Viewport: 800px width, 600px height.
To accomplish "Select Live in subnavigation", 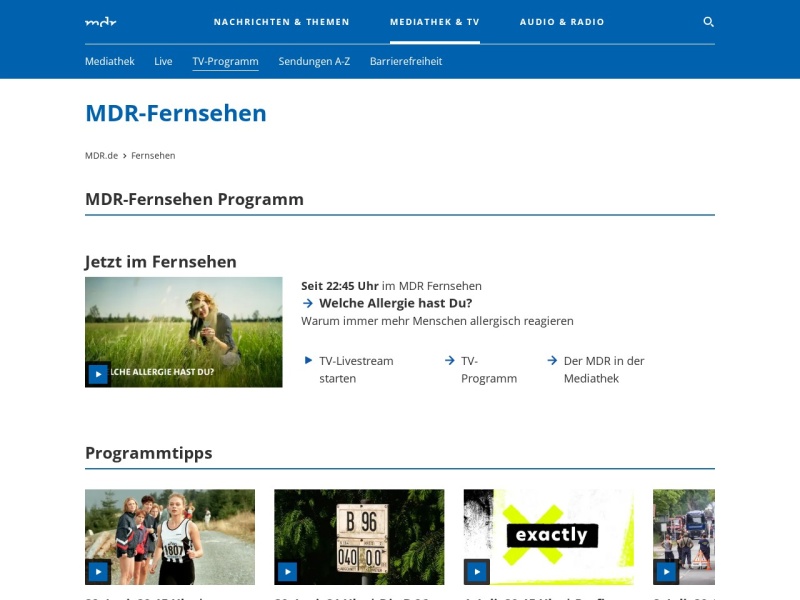I will (163, 61).
